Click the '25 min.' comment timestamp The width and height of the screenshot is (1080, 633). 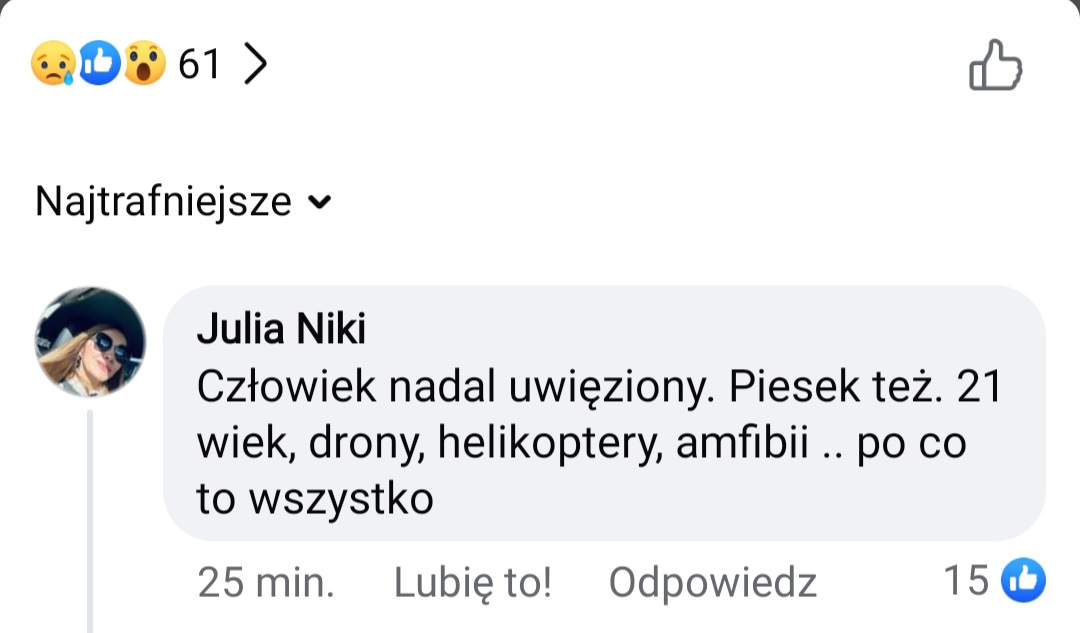[x=266, y=582]
